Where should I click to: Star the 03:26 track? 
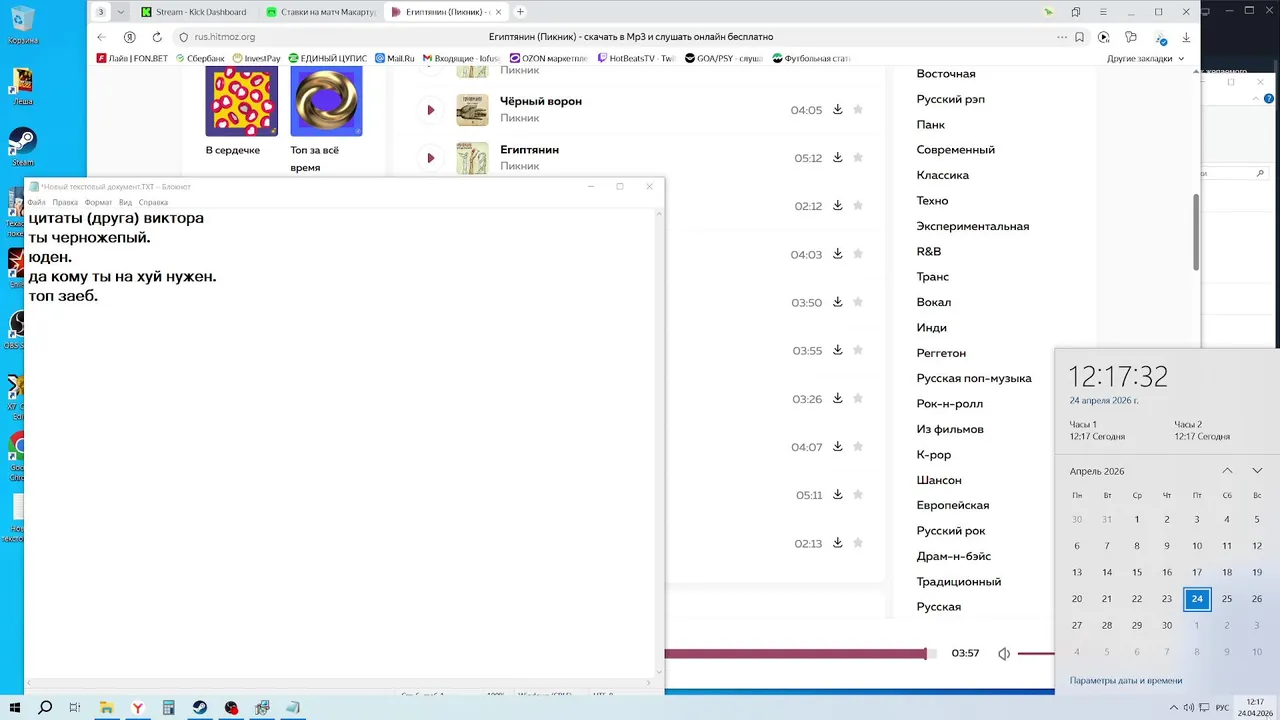tap(858, 398)
